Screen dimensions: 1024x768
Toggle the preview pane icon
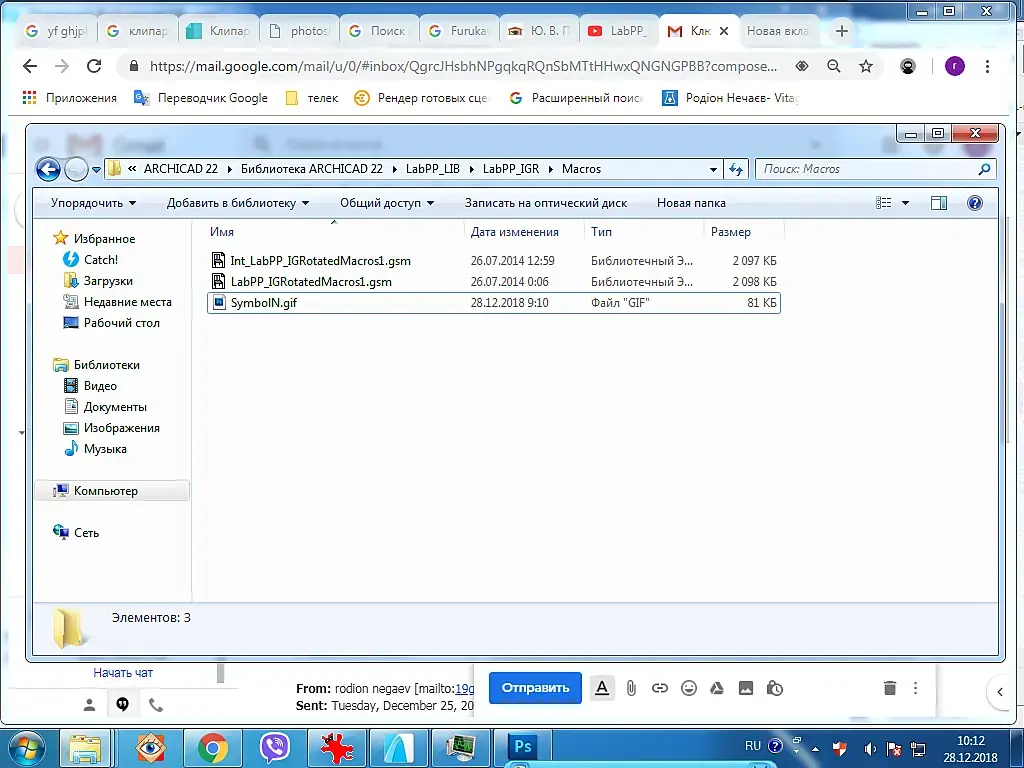click(x=938, y=203)
